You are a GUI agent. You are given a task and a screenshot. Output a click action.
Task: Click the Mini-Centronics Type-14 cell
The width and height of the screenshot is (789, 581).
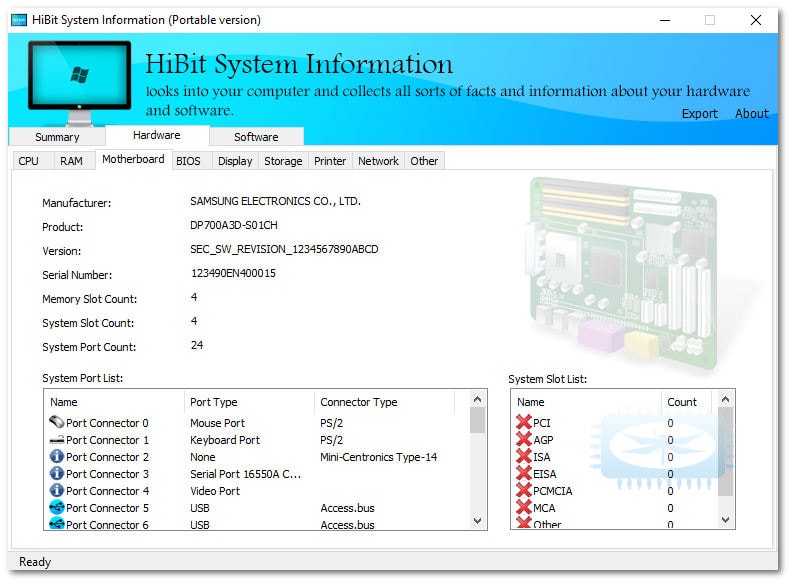[378, 457]
